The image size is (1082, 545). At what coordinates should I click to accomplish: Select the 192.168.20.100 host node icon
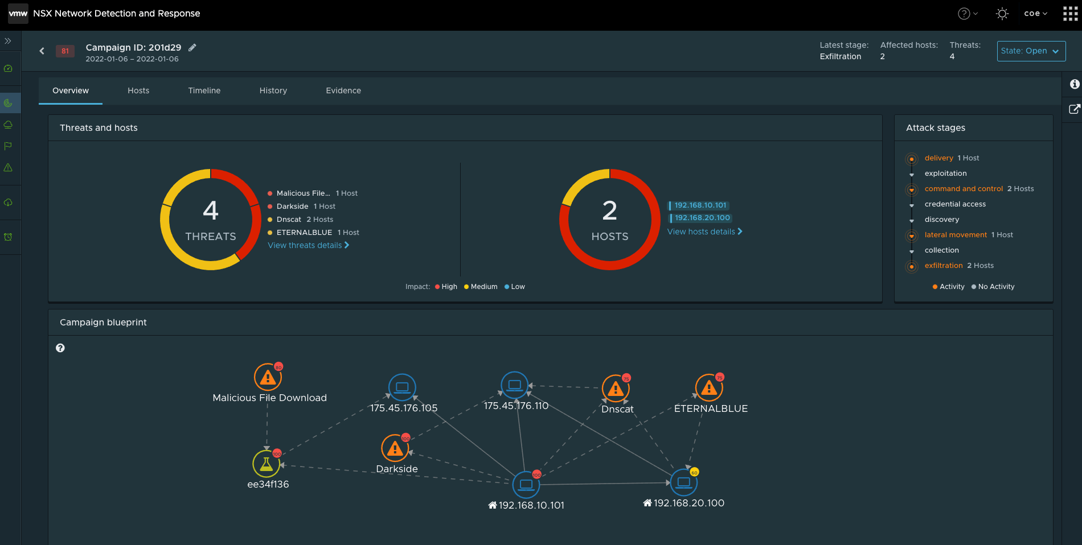[x=683, y=482]
